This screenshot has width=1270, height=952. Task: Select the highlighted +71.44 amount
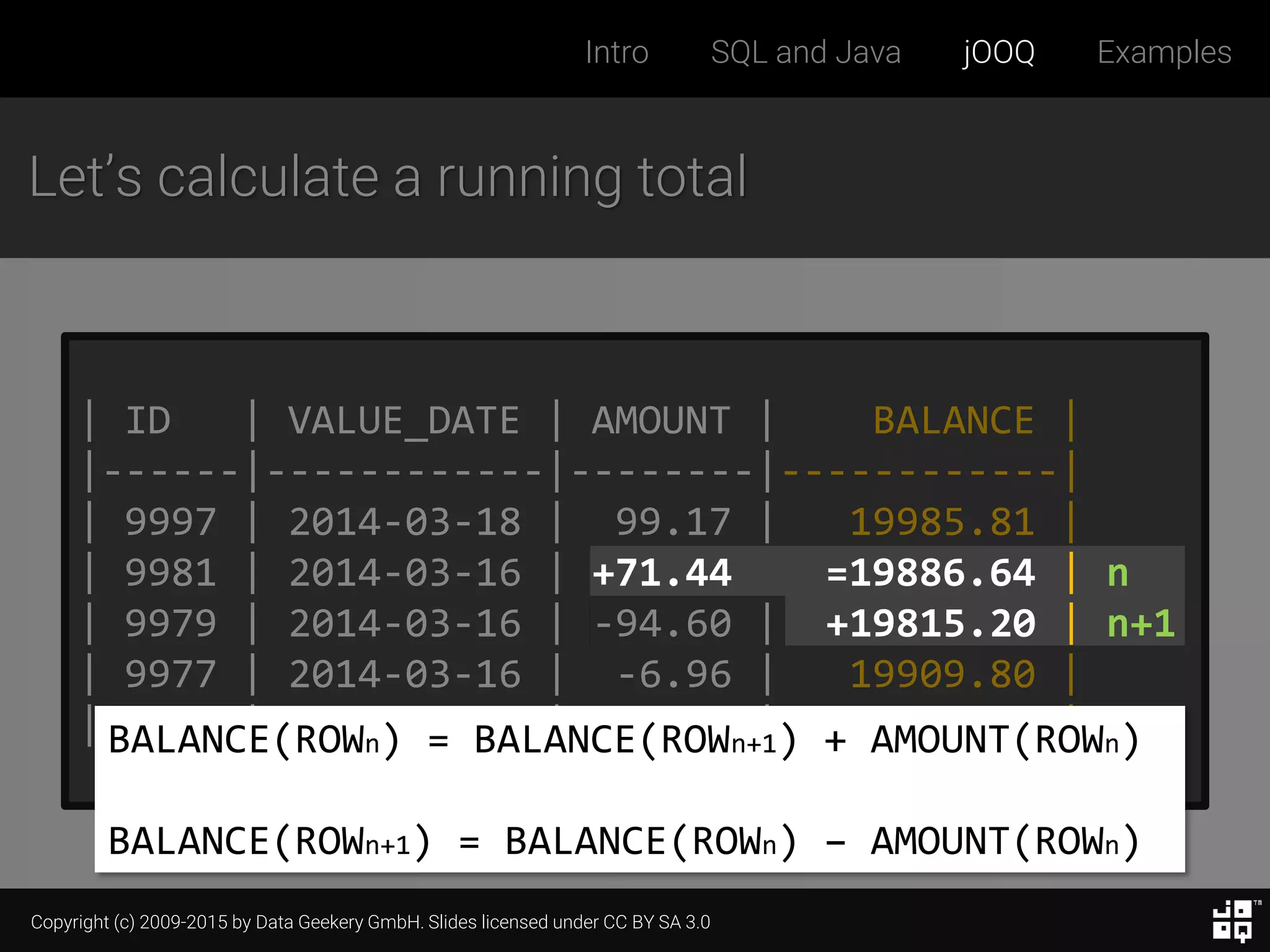click(662, 572)
